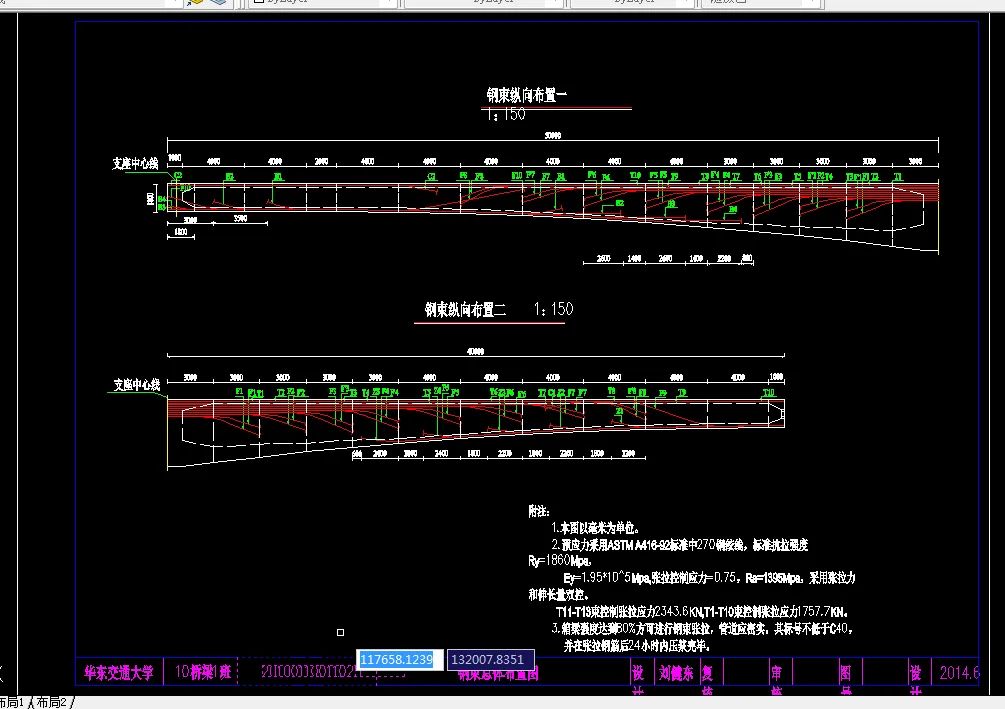
Task: Select the 40000 overall dimension text
Action: [475, 351]
